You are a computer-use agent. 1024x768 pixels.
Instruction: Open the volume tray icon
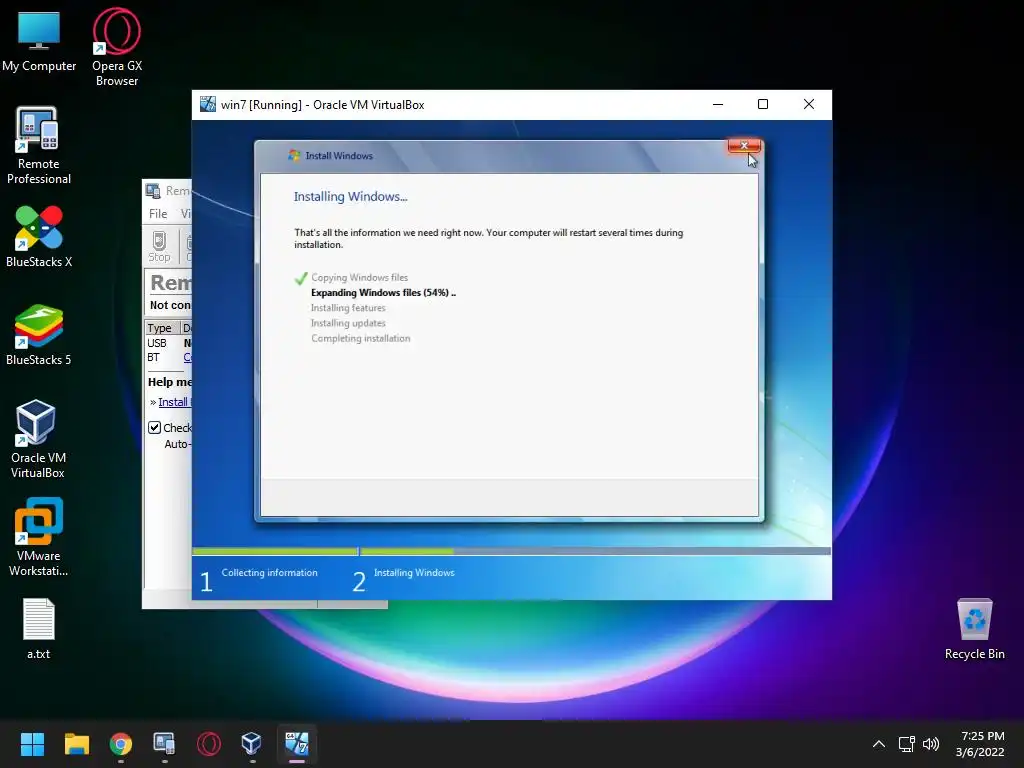pos(931,744)
